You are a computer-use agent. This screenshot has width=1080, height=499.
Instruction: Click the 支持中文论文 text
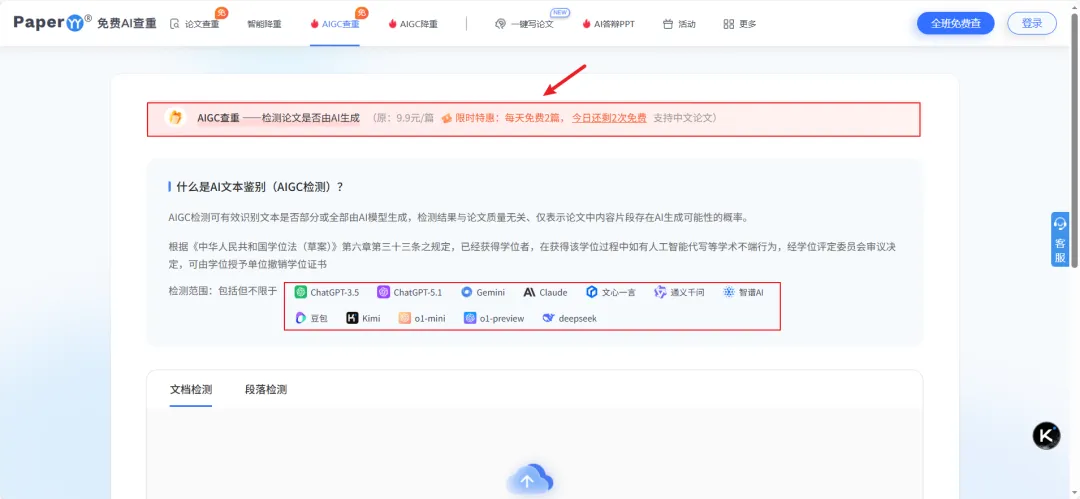(x=682, y=118)
